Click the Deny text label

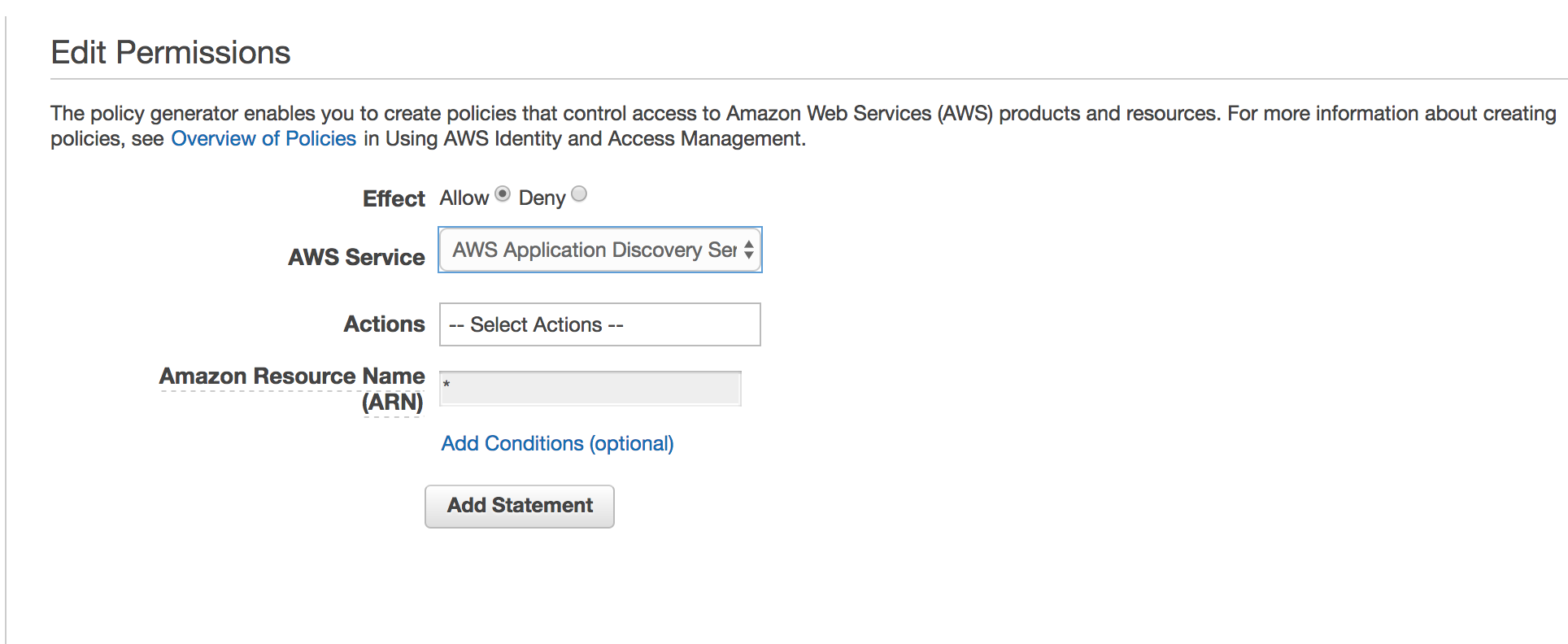click(542, 198)
